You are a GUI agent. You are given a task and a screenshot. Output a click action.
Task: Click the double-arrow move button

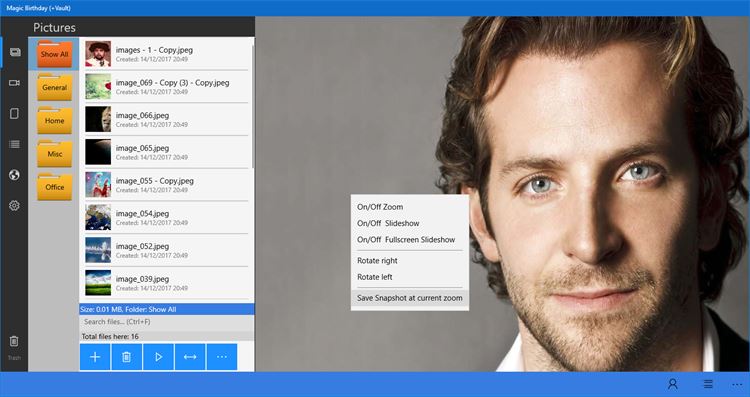pyautogui.click(x=190, y=357)
